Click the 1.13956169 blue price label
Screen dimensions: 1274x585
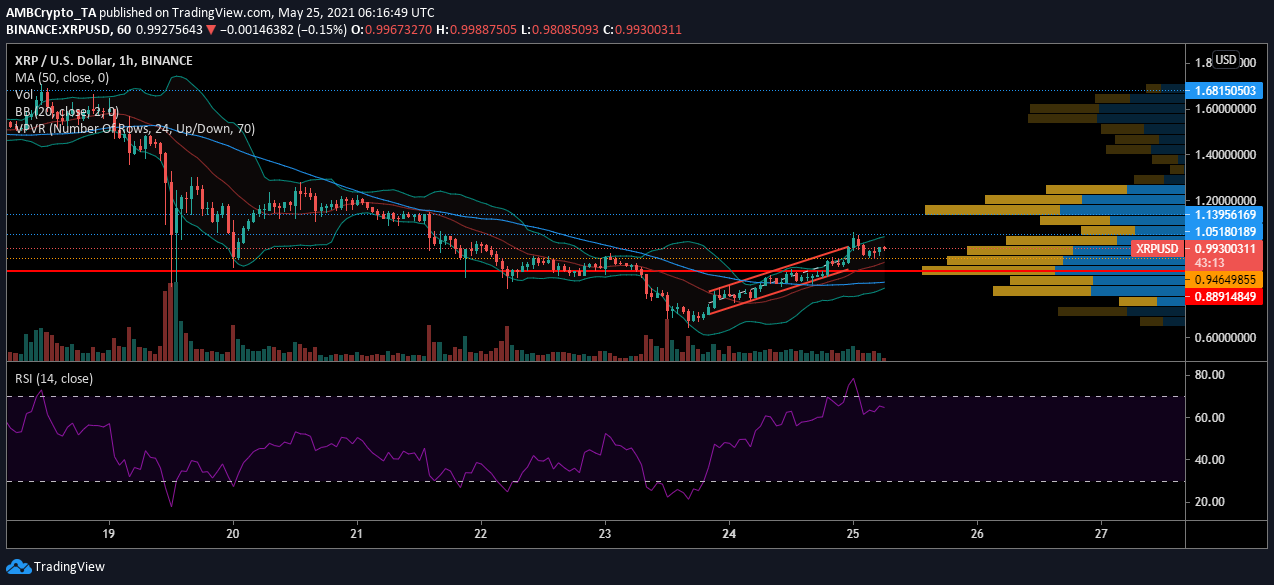(x=1228, y=214)
